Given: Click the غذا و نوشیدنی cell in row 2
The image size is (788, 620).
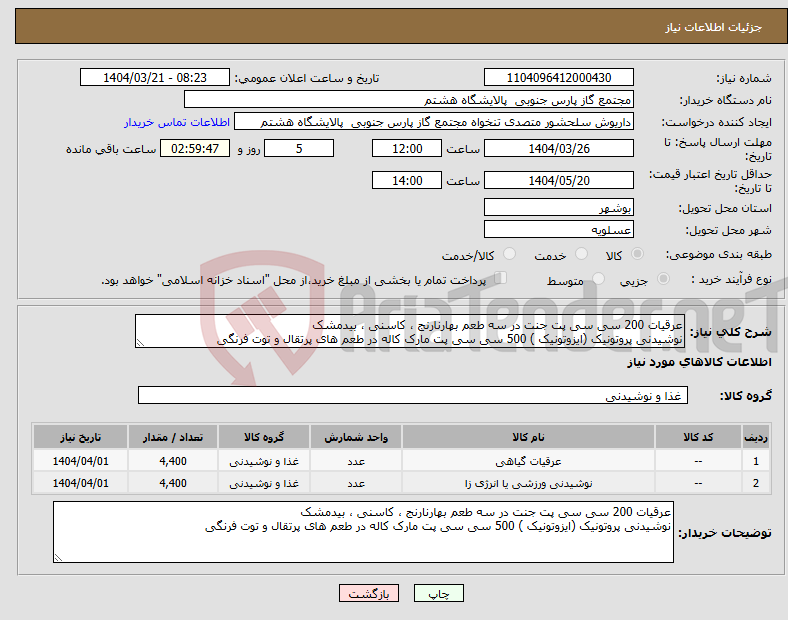Looking at the screenshot, I should (x=264, y=483).
